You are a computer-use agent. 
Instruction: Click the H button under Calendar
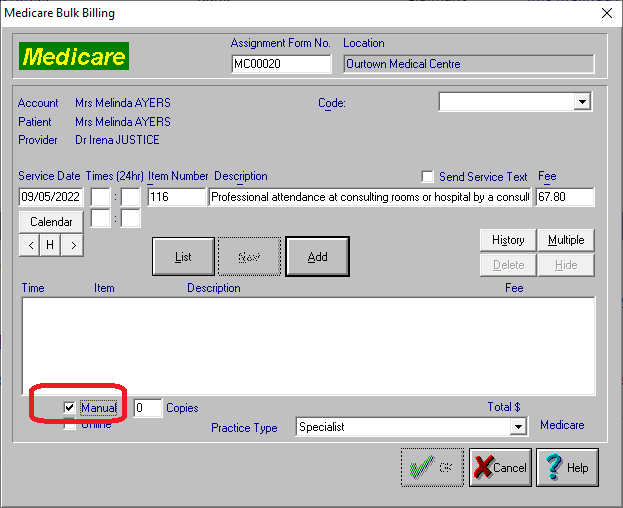(x=50, y=245)
